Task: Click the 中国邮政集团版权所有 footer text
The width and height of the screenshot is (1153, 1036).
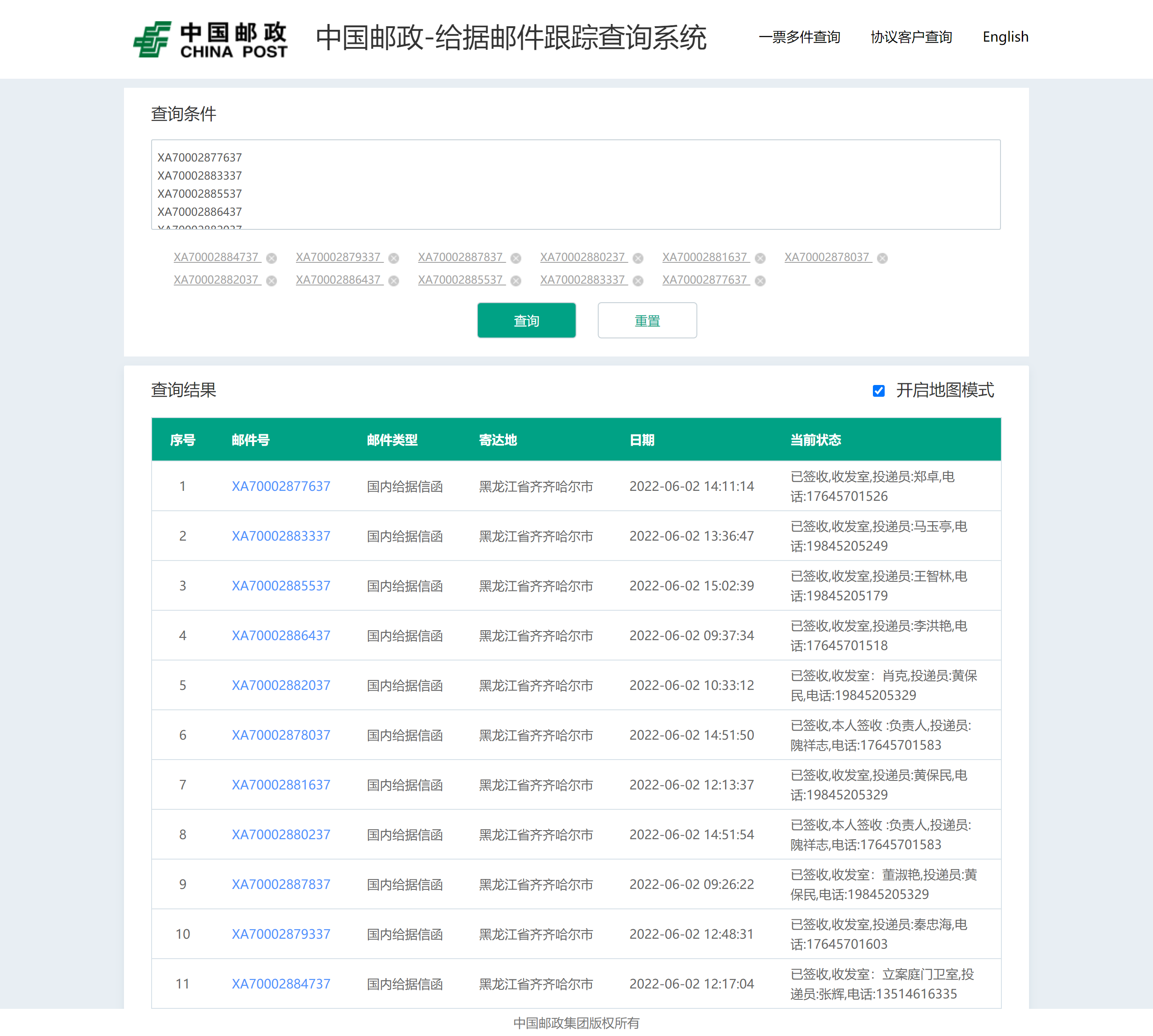Action: click(576, 1023)
